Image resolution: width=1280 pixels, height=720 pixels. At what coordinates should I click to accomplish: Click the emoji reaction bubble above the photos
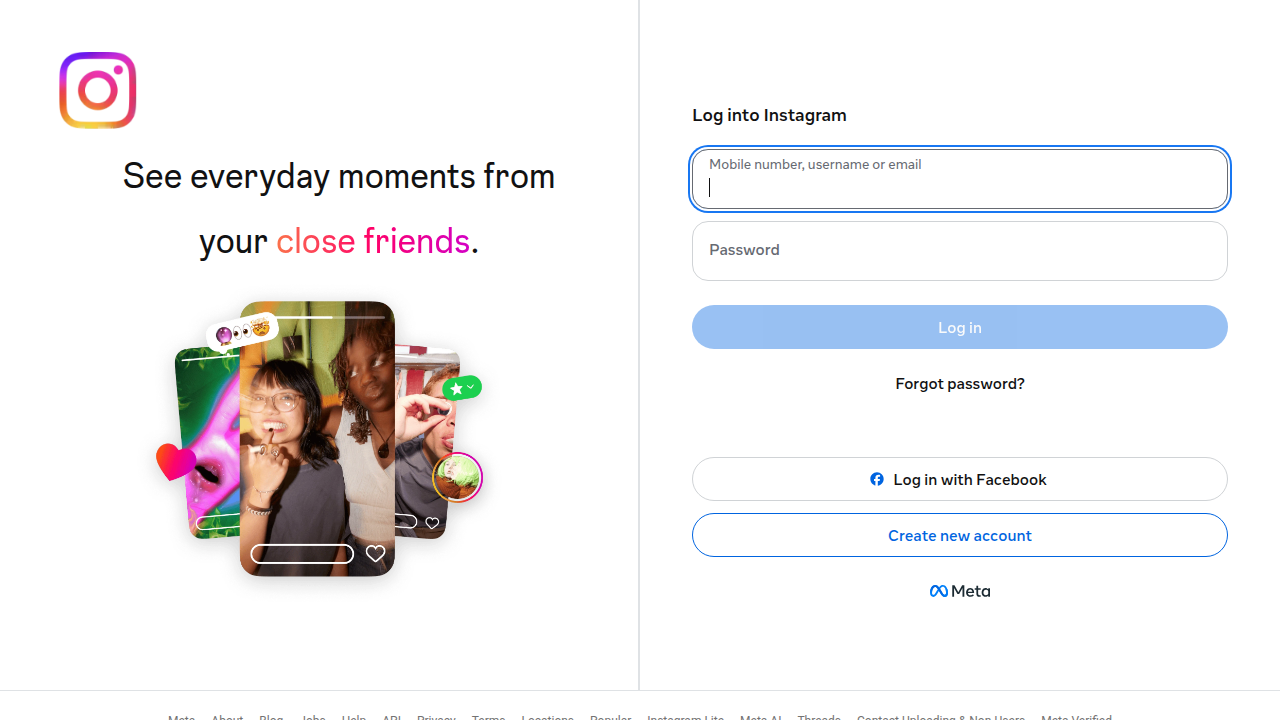point(241,331)
